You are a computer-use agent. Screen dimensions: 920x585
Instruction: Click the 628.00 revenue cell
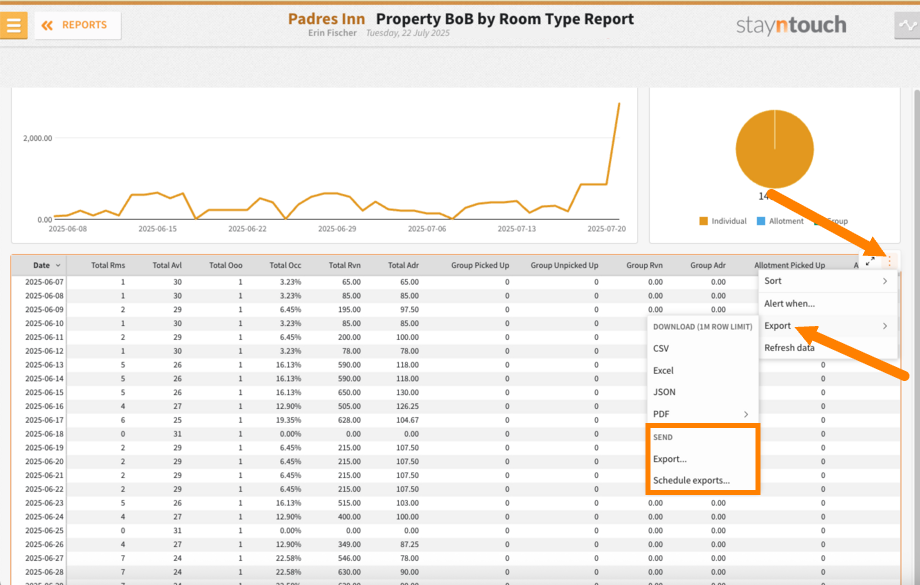coord(349,420)
